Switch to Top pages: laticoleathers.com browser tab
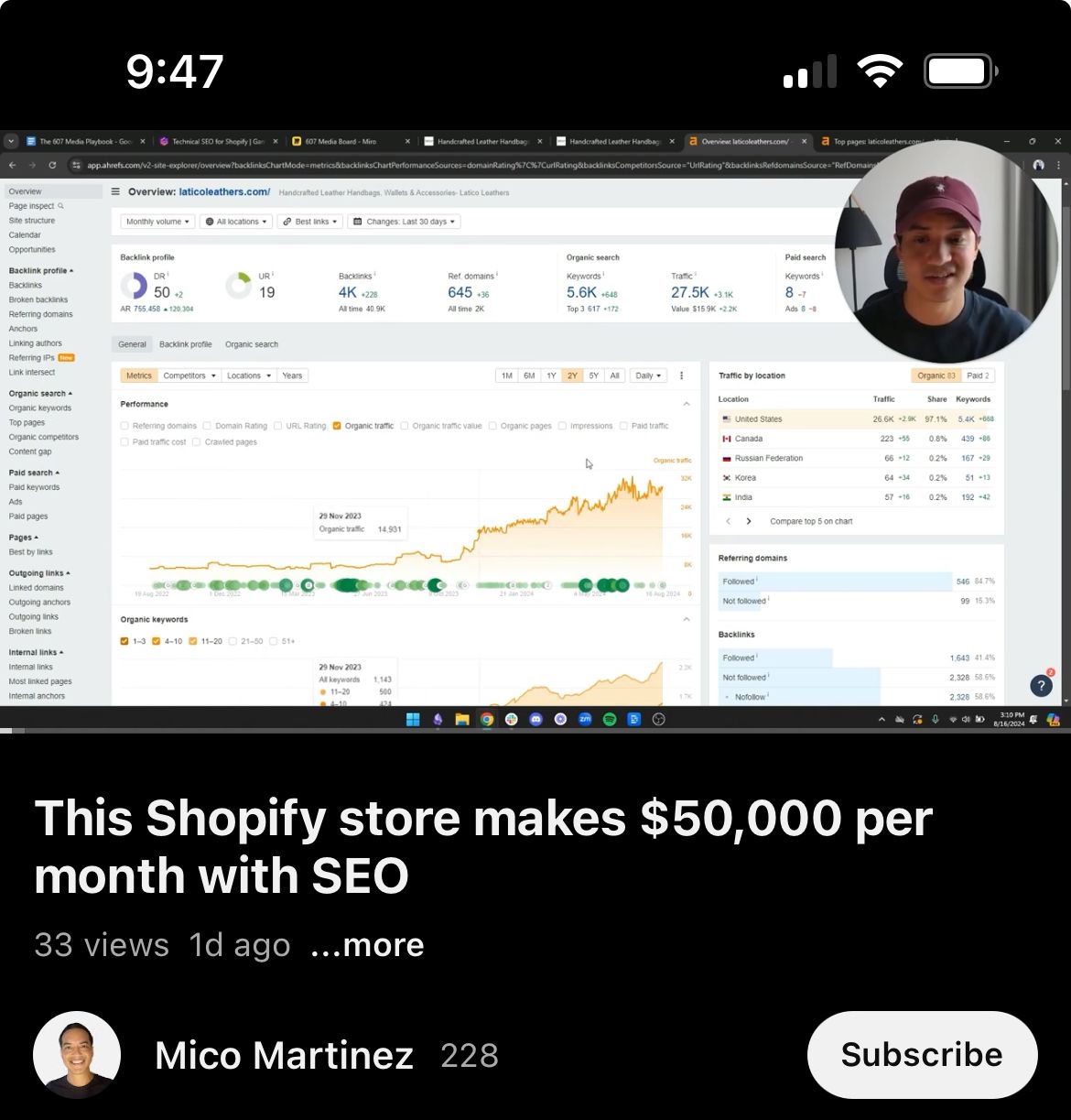Screen dimensions: 1071x1120 click(x=879, y=142)
